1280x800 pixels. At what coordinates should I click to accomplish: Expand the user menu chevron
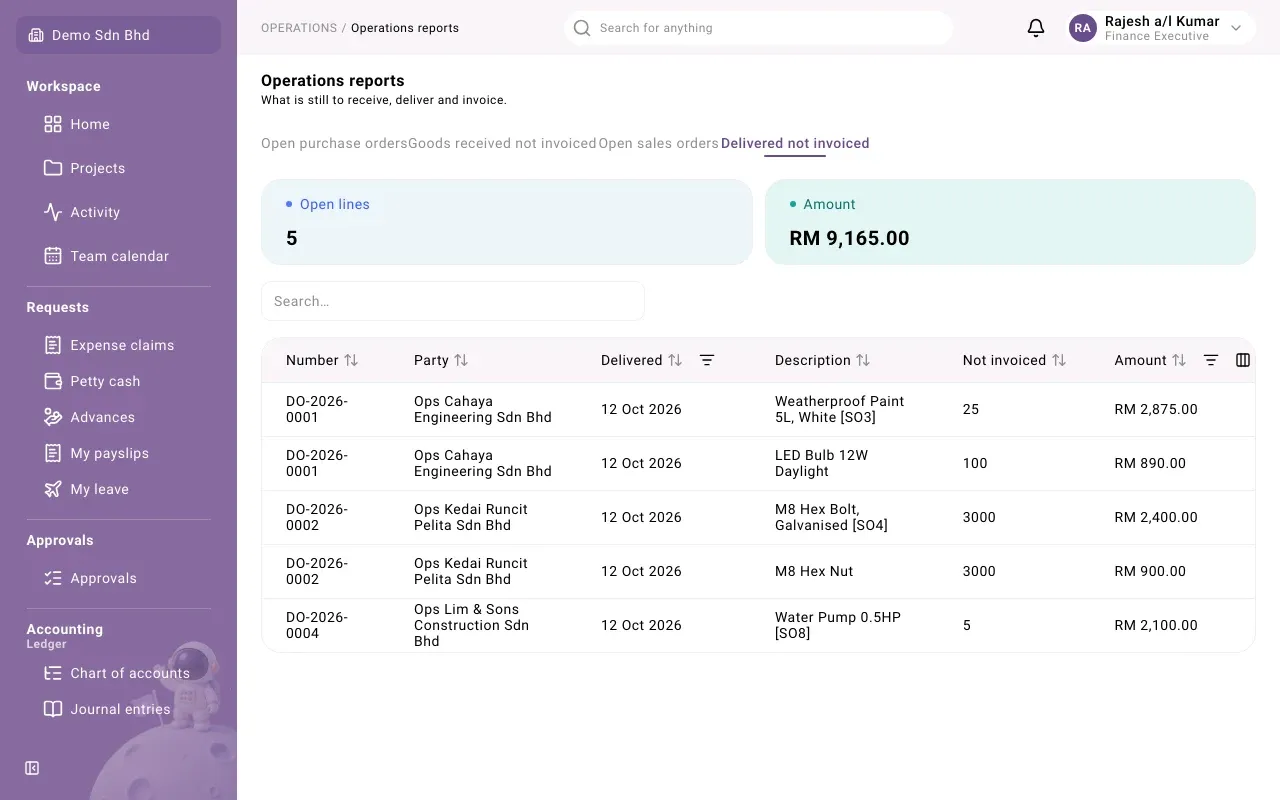[1236, 28]
